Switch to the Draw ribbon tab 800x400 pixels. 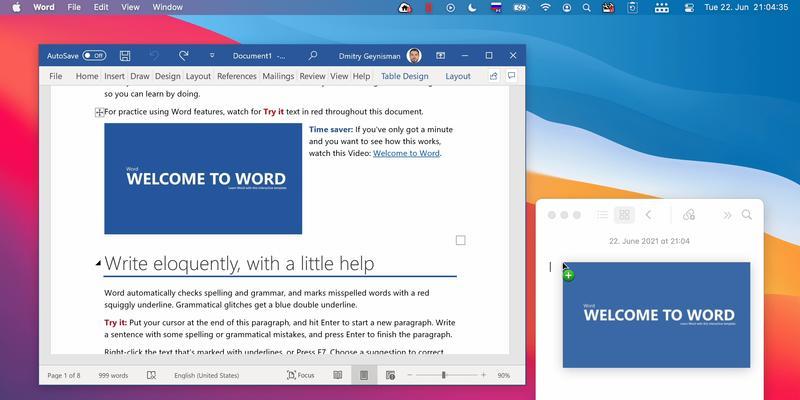pyautogui.click(x=140, y=76)
